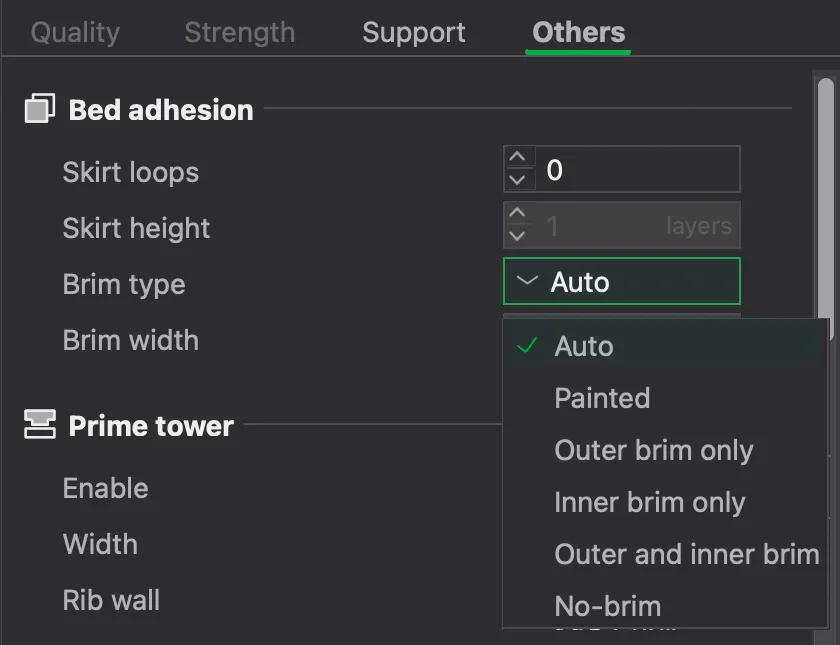The width and height of the screenshot is (840, 645).
Task: Select Outer and inner brim option
Action: click(664, 554)
